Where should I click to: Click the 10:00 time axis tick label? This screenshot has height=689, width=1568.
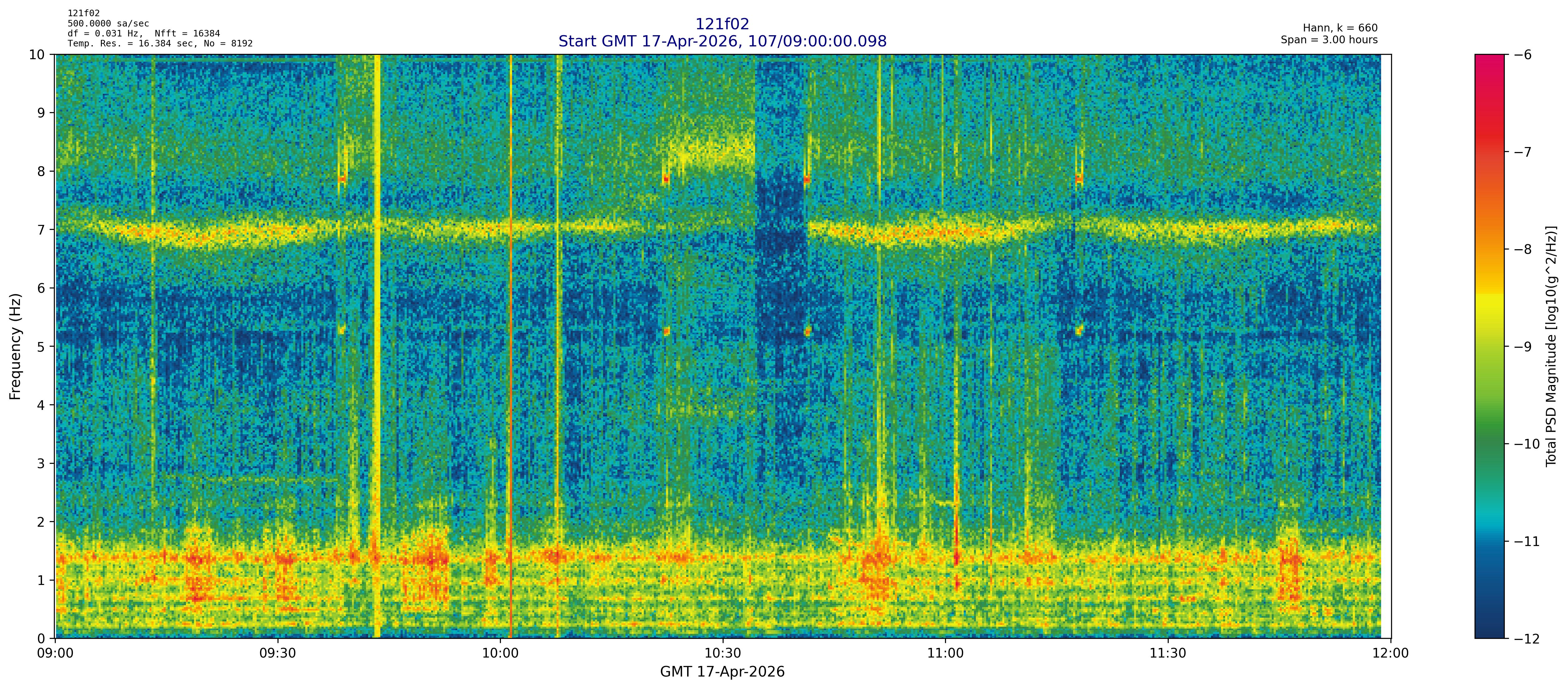pyautogui.click(x=500, y=654)
